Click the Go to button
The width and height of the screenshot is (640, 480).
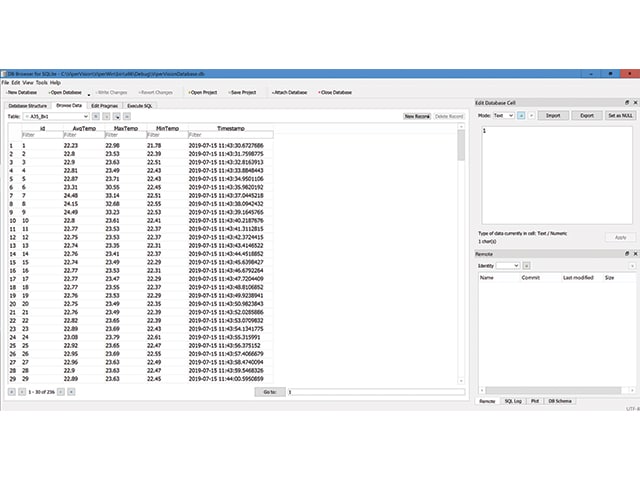click(x=270, y=392)
